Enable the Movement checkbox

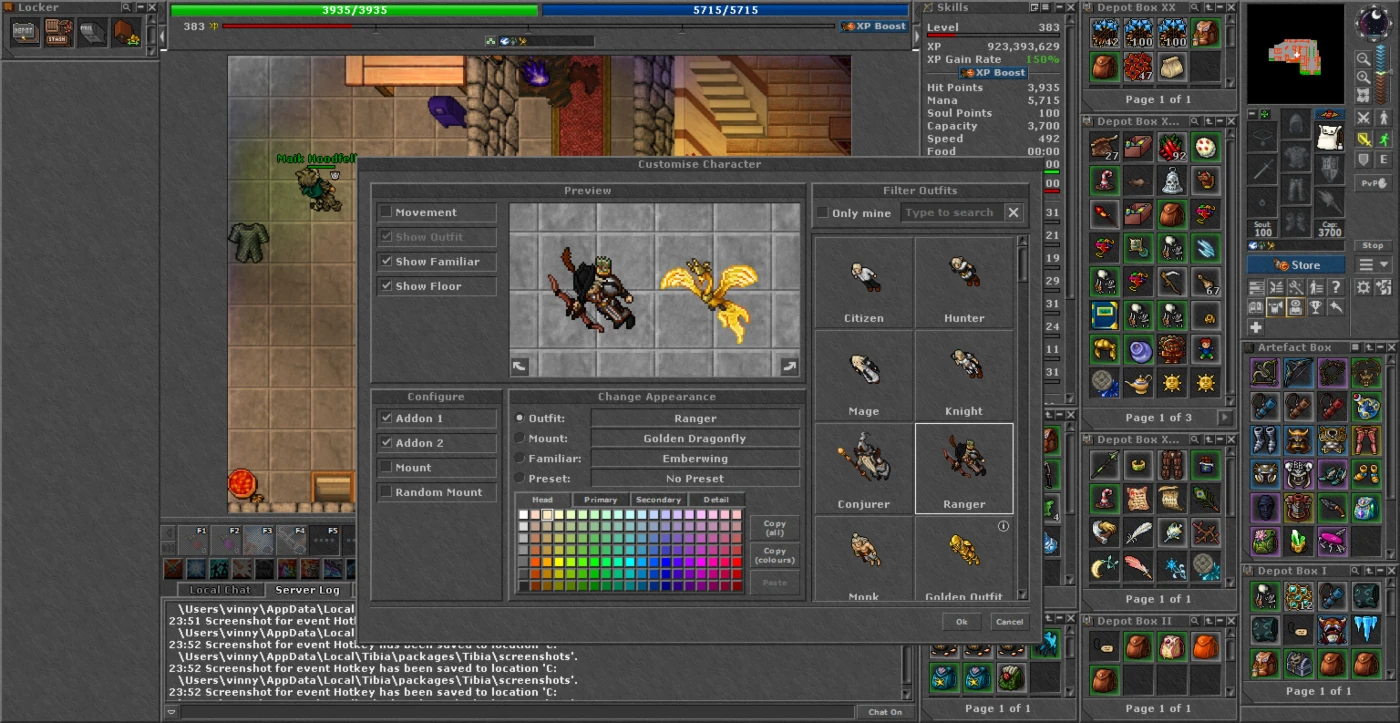click(386, 213)
